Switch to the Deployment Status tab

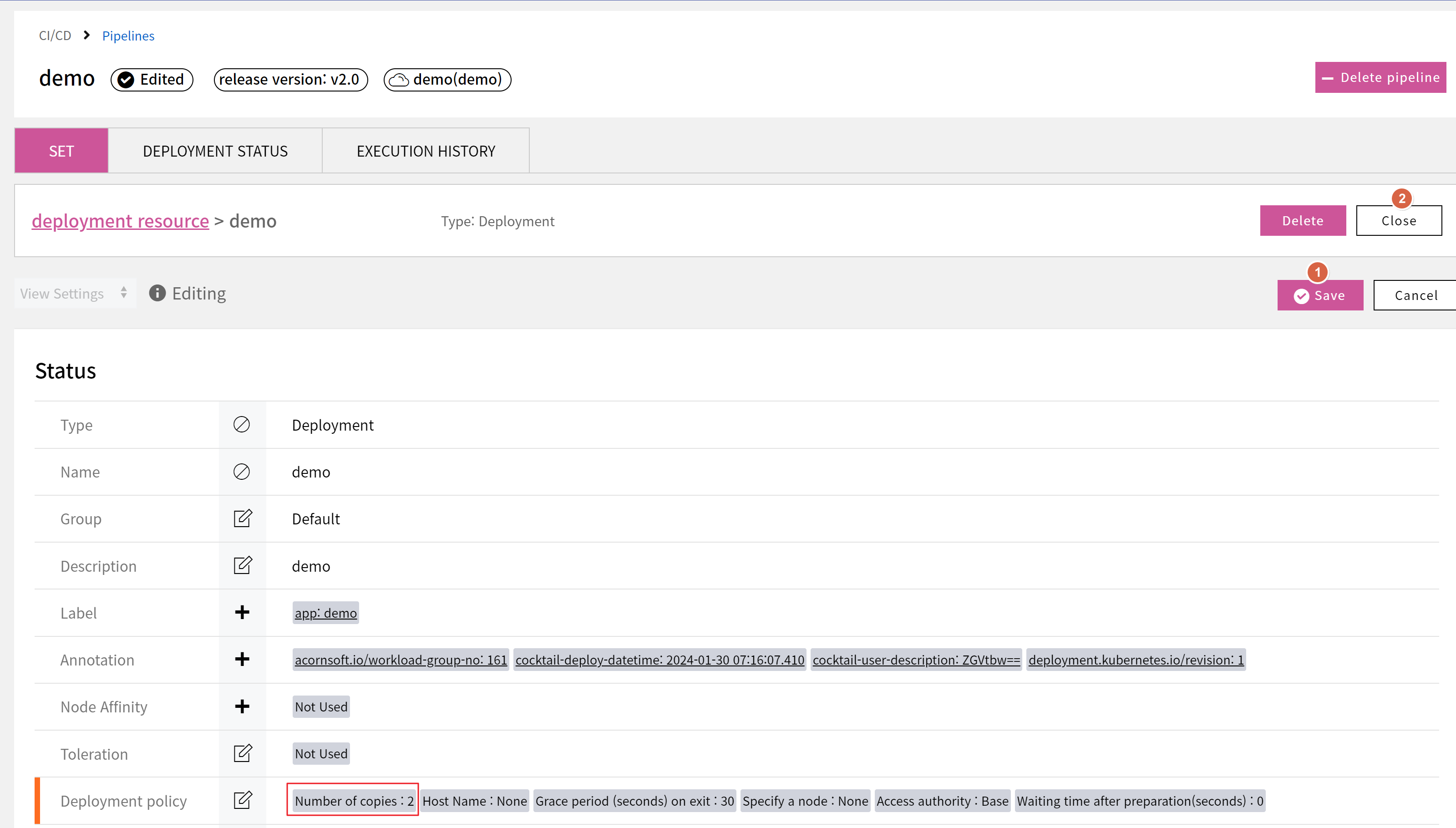(215, 151)
